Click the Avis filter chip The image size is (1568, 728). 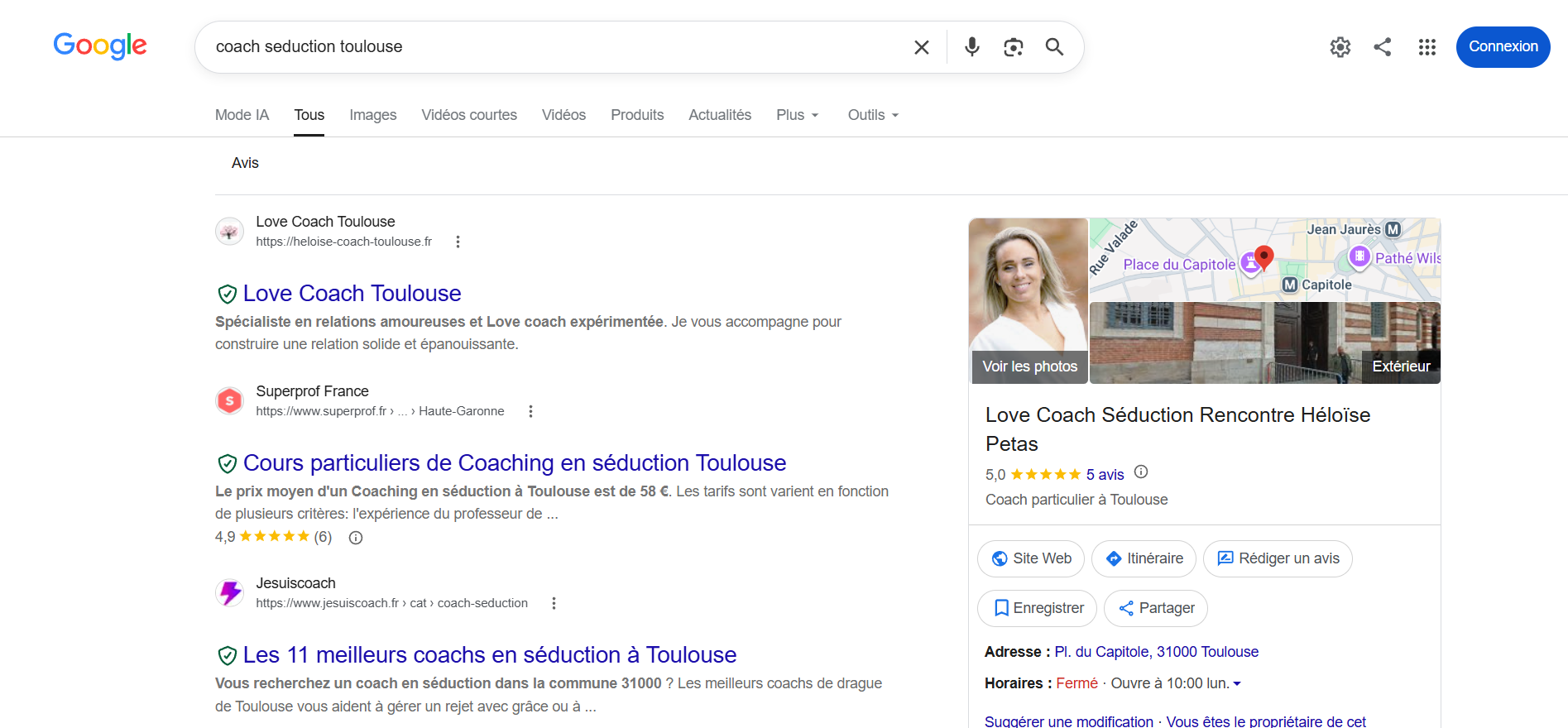(245, 163)
